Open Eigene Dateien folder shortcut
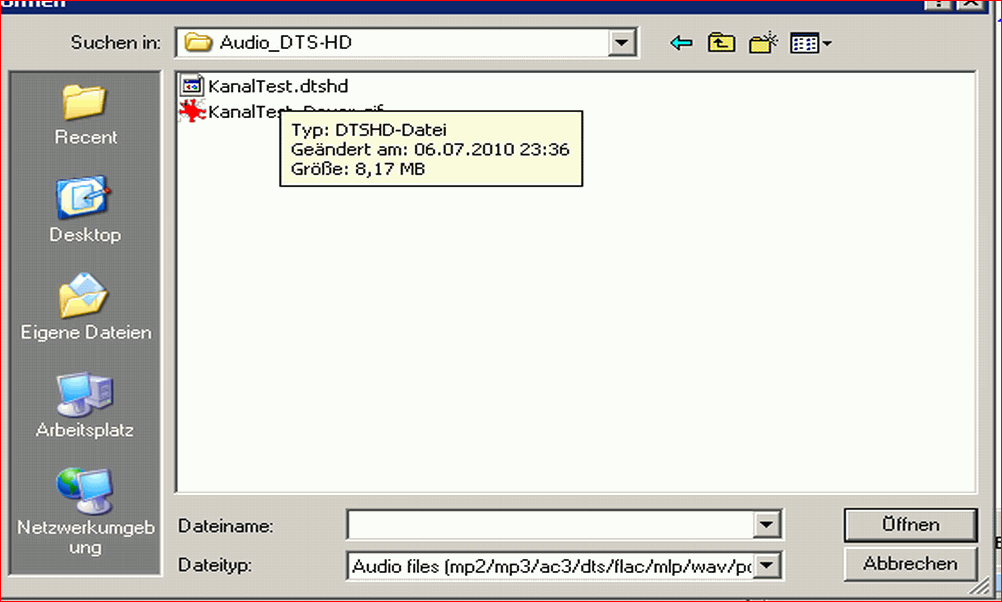The height and width of the screenshot is (602, 1002). pos(86,309)
